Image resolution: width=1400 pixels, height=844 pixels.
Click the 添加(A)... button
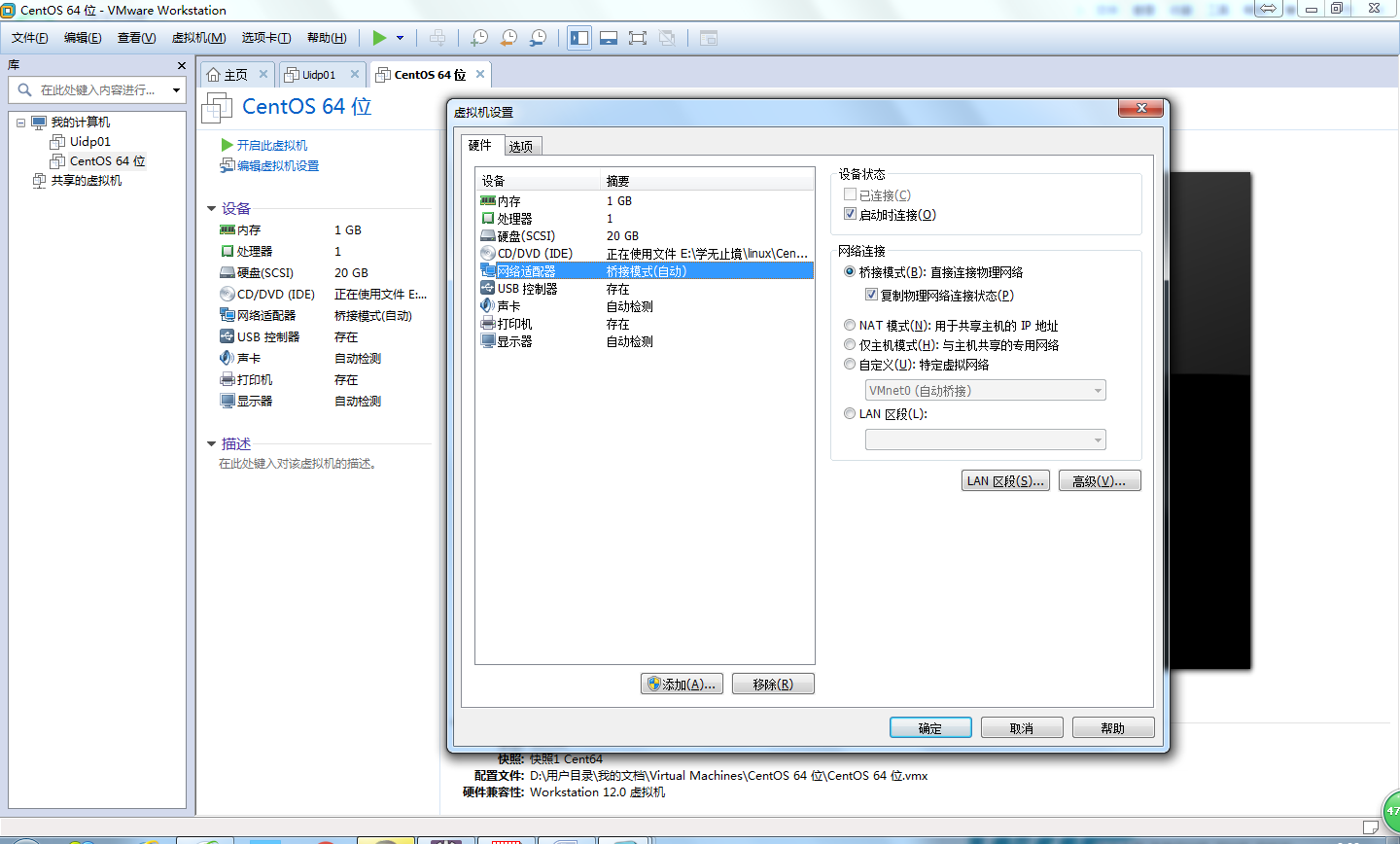coord(682,684)
